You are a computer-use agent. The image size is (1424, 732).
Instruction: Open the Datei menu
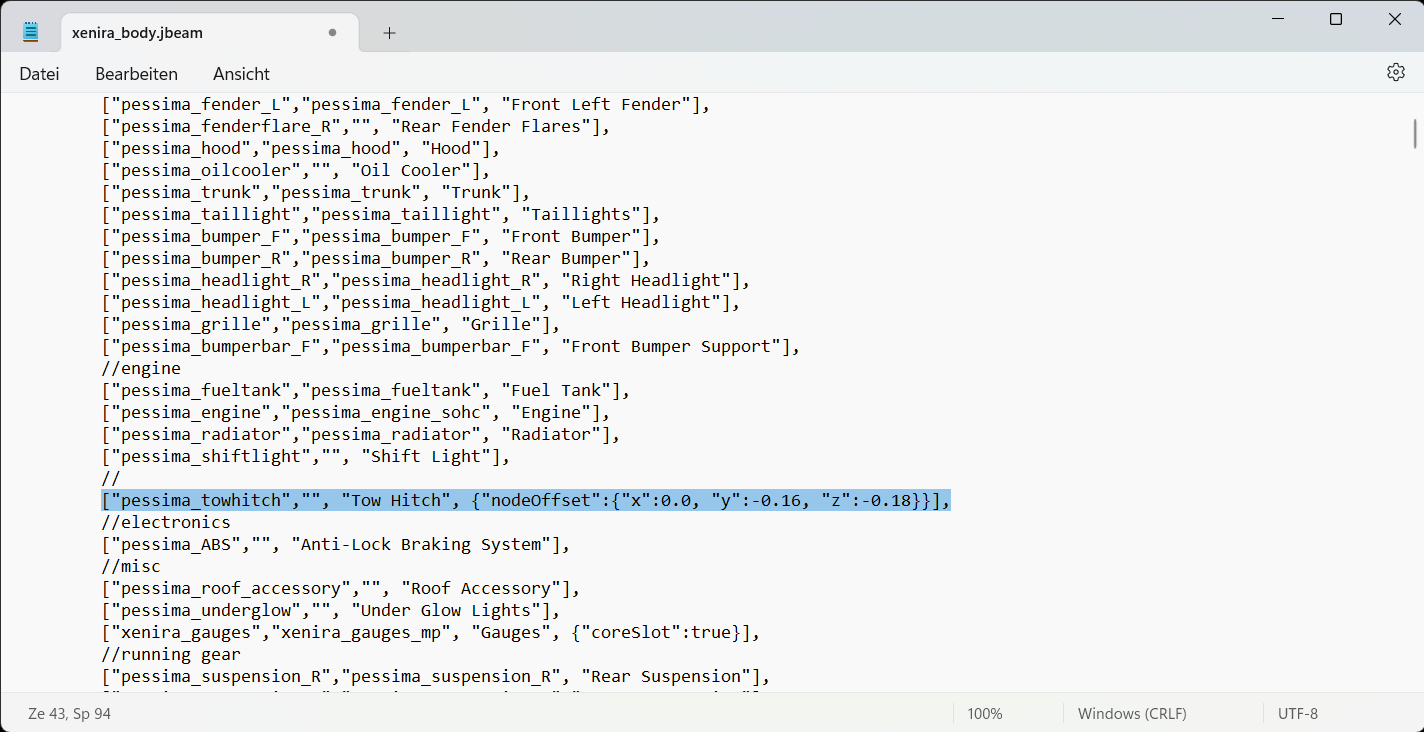[x=39, y=74]
